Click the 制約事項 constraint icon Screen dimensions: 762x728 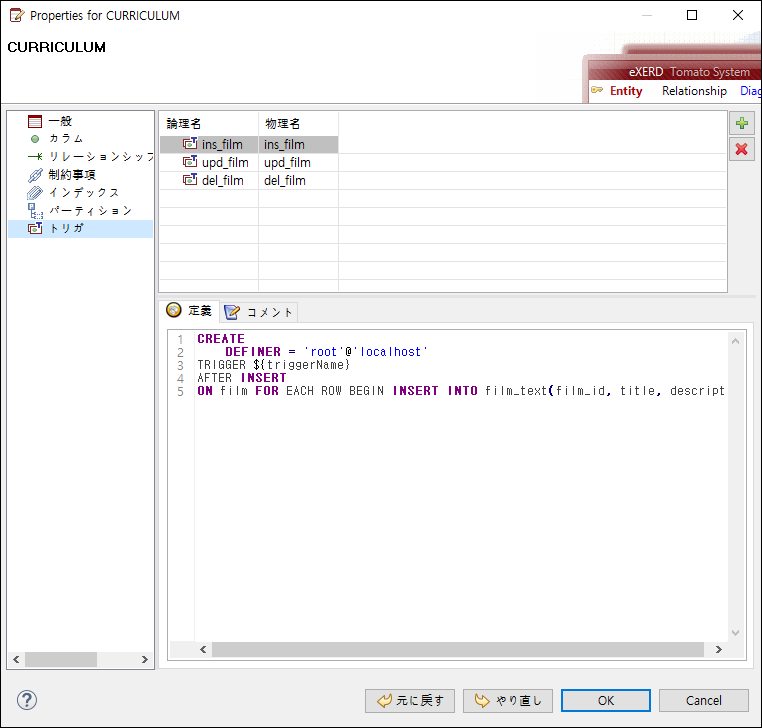pyautogui.click(x=35, y=174)
